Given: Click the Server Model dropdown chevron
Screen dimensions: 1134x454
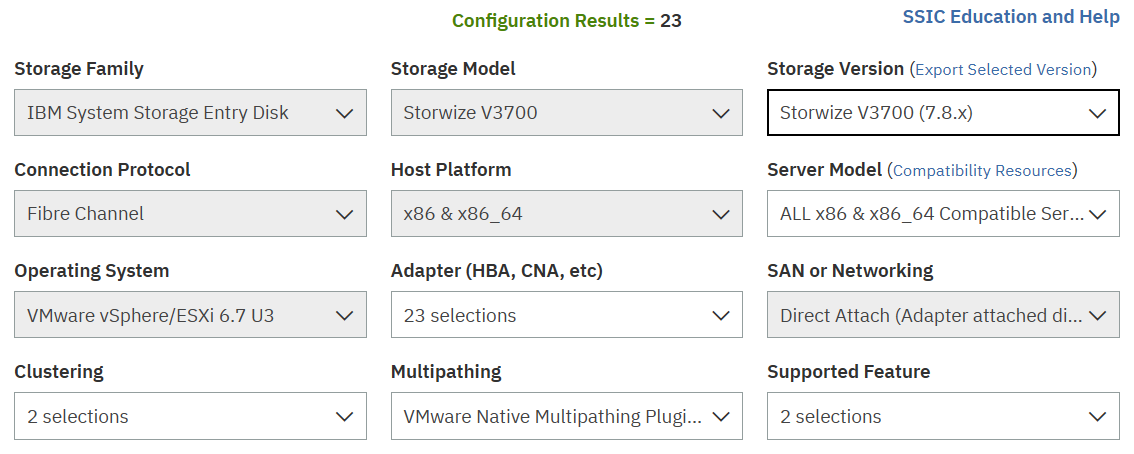Looking at the screenshot, I should [1098, 215].
